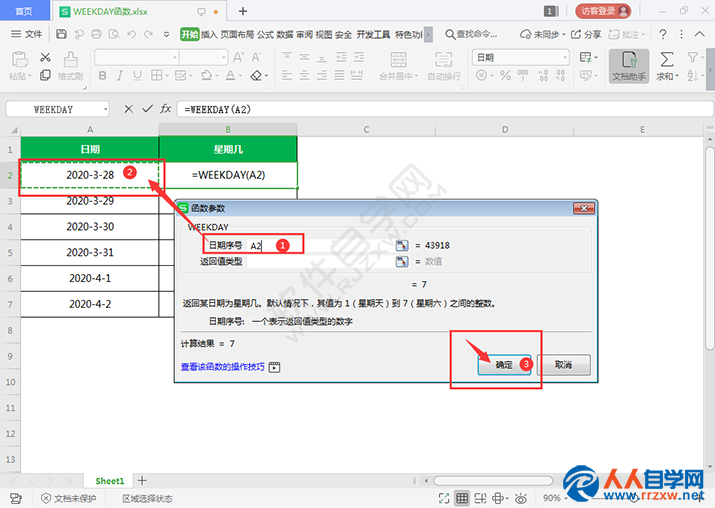Click the decrease font size icon

[256, 57]
